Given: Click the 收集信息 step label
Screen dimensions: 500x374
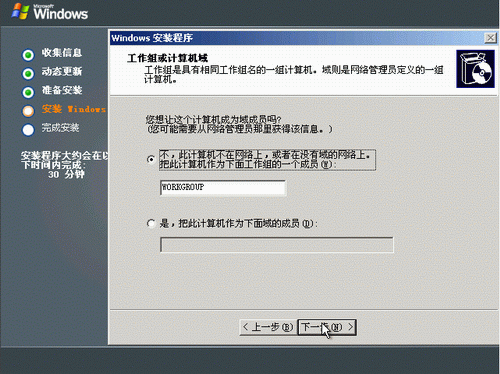Looking at the screenshot, I should (62, 53).
